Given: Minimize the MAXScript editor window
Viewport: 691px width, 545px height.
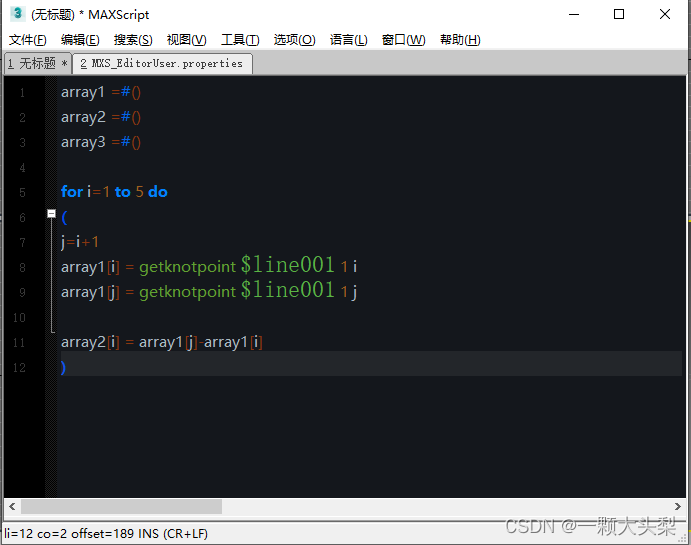Looking at the screenshot, I should coord(574,15).
